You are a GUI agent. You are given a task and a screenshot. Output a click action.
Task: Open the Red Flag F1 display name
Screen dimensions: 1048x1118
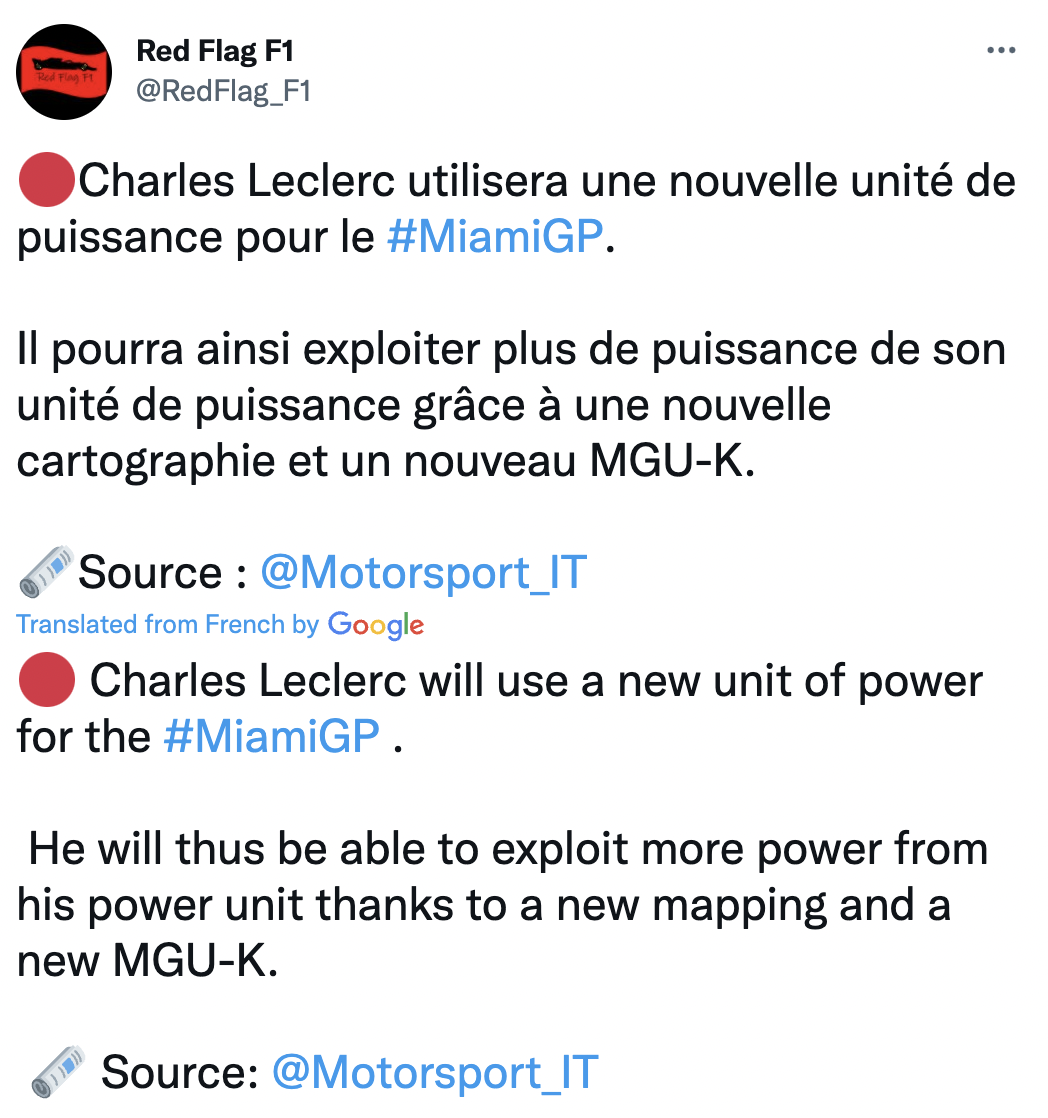[214, 51]
